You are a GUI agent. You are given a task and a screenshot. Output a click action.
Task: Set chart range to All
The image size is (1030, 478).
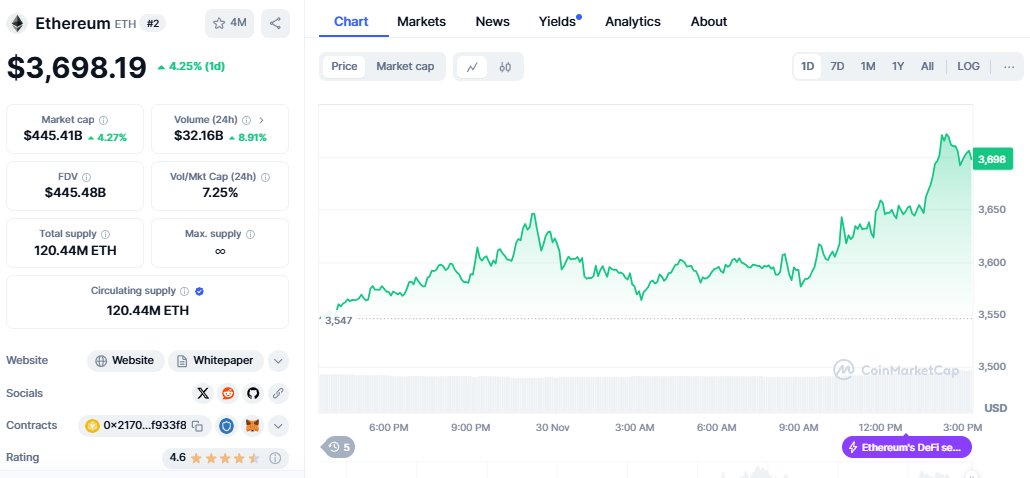point(927,66)
